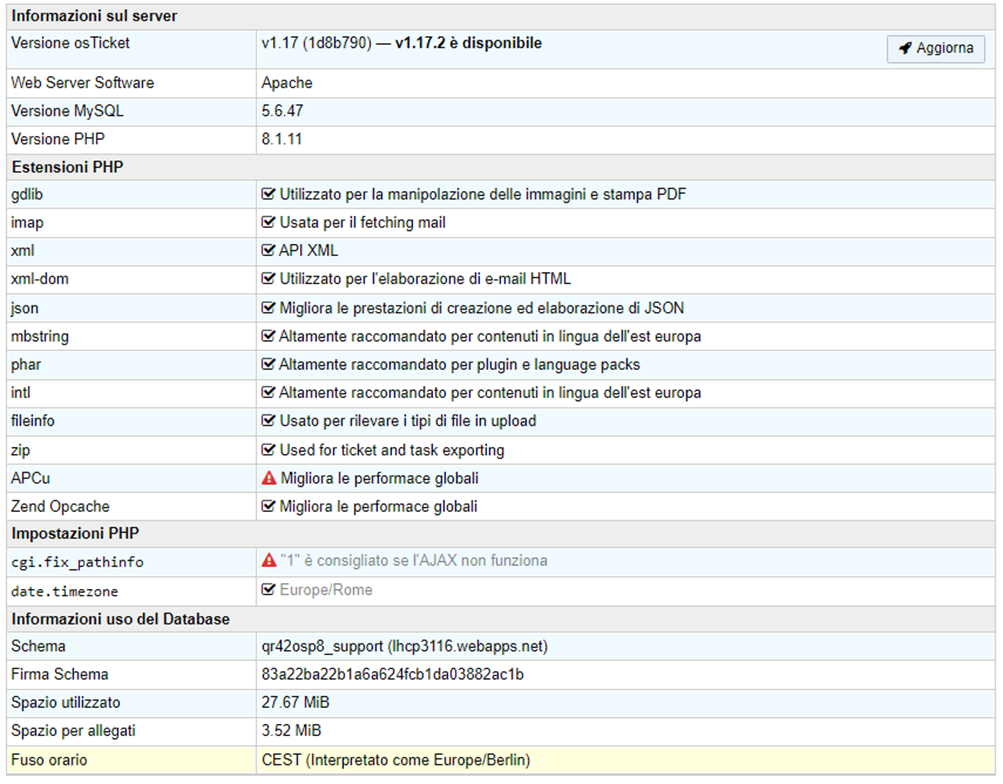Click the gdlib check mark icon

point(268,195)
